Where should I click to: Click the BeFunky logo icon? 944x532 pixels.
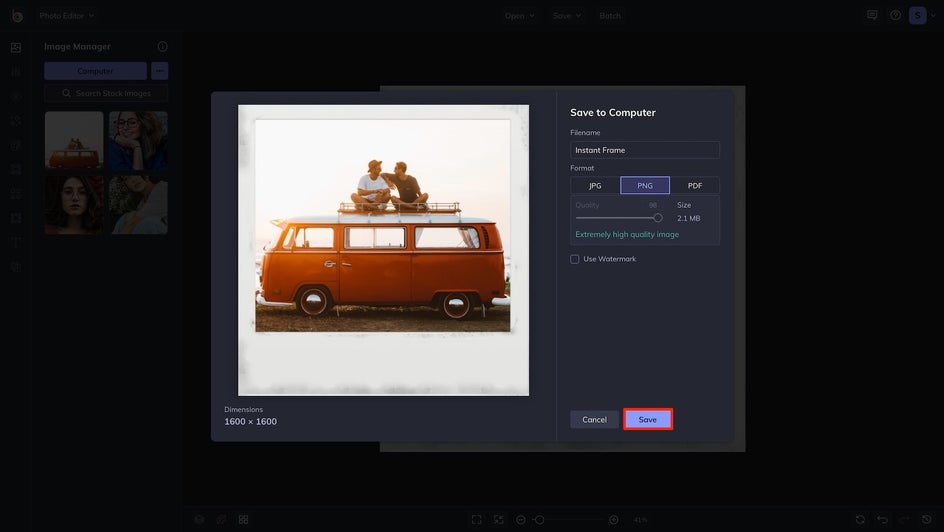tap(17, 16)
